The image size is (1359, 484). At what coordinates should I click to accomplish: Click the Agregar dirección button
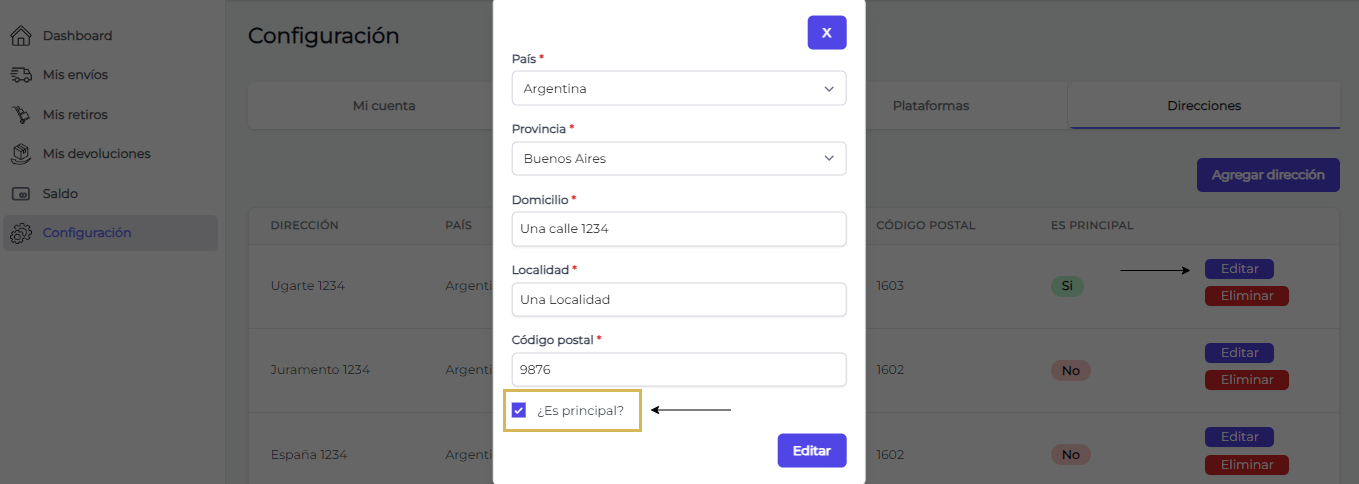pyautogui.click(x=1268, y=175)
